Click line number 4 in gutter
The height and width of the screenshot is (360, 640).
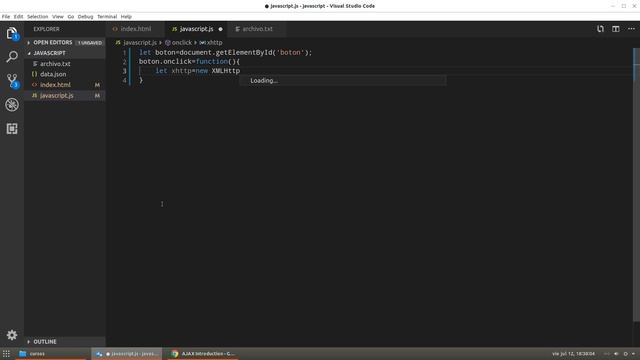tap(124, 80)
